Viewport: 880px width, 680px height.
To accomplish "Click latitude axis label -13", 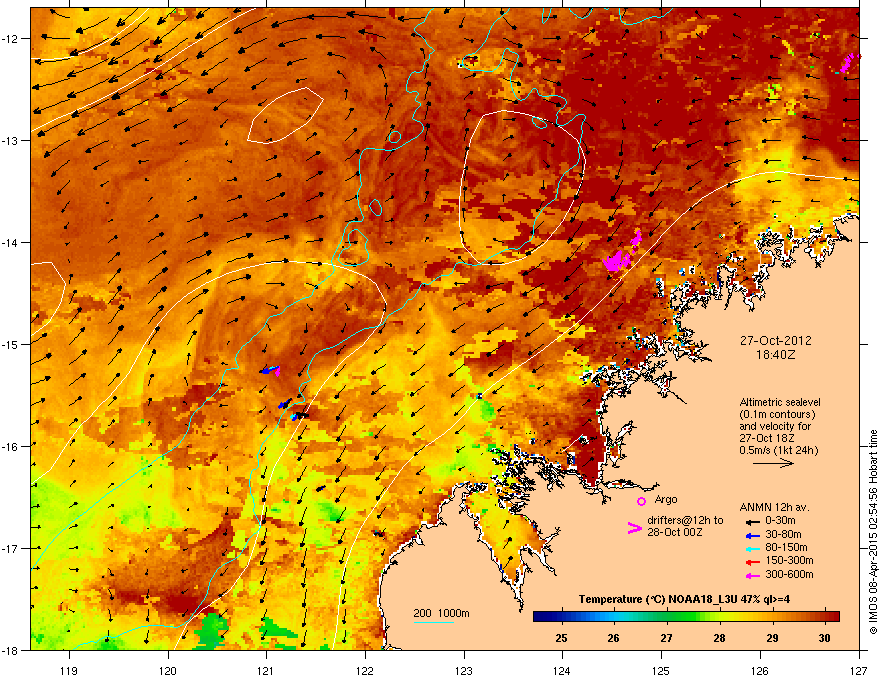I will (x=10, y=140).
